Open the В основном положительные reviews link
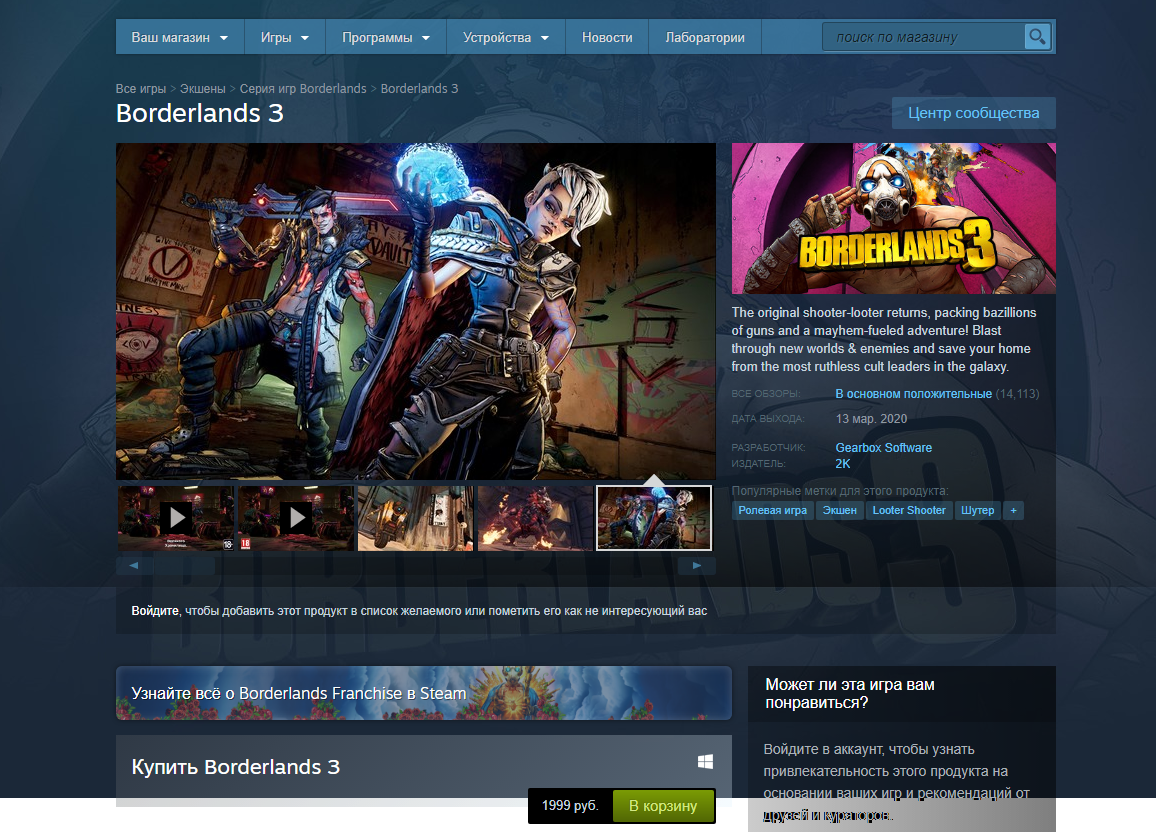The width and height of the screenshot is (1156, 832). pyautogui.click(x=913, y=394)
